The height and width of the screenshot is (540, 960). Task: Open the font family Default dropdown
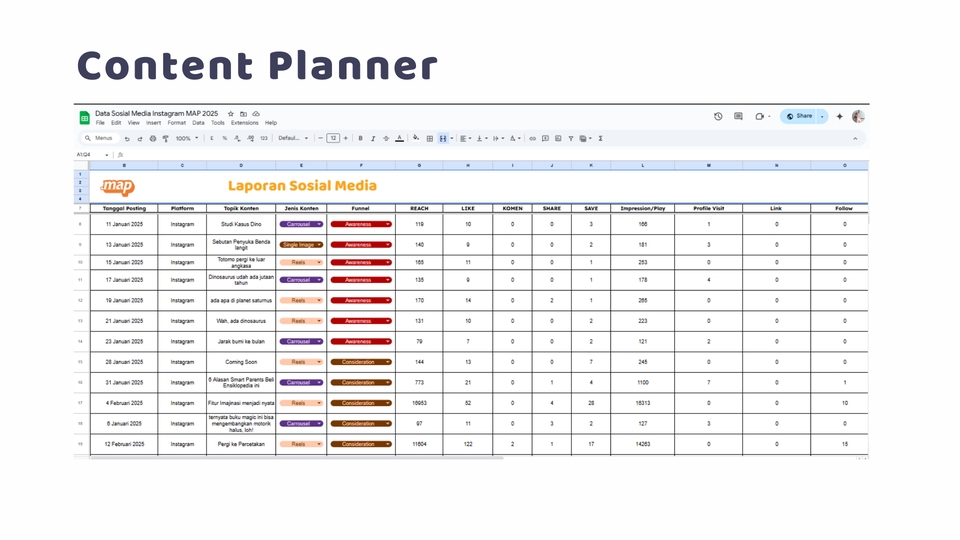click(293, 138)
